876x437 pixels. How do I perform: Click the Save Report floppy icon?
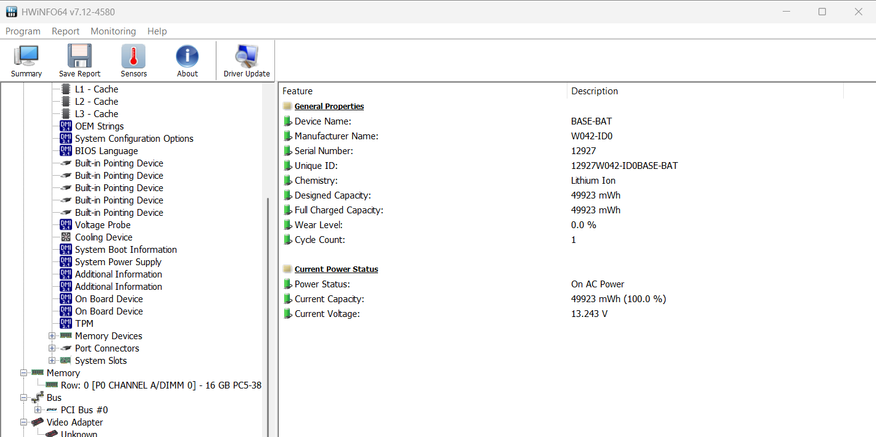(79, 60)
